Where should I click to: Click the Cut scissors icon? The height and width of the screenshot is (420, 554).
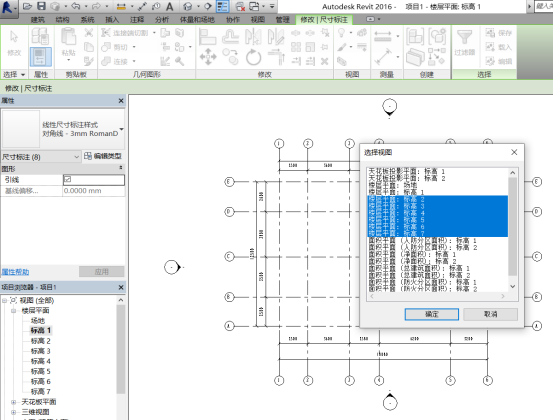click(89, 33)
